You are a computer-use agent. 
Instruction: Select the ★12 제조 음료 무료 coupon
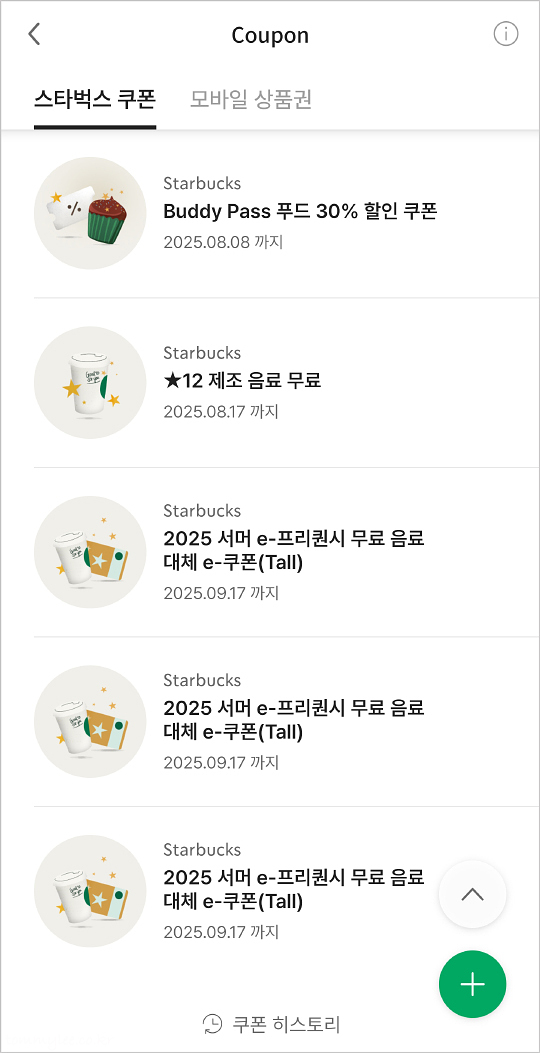(242, 381)
